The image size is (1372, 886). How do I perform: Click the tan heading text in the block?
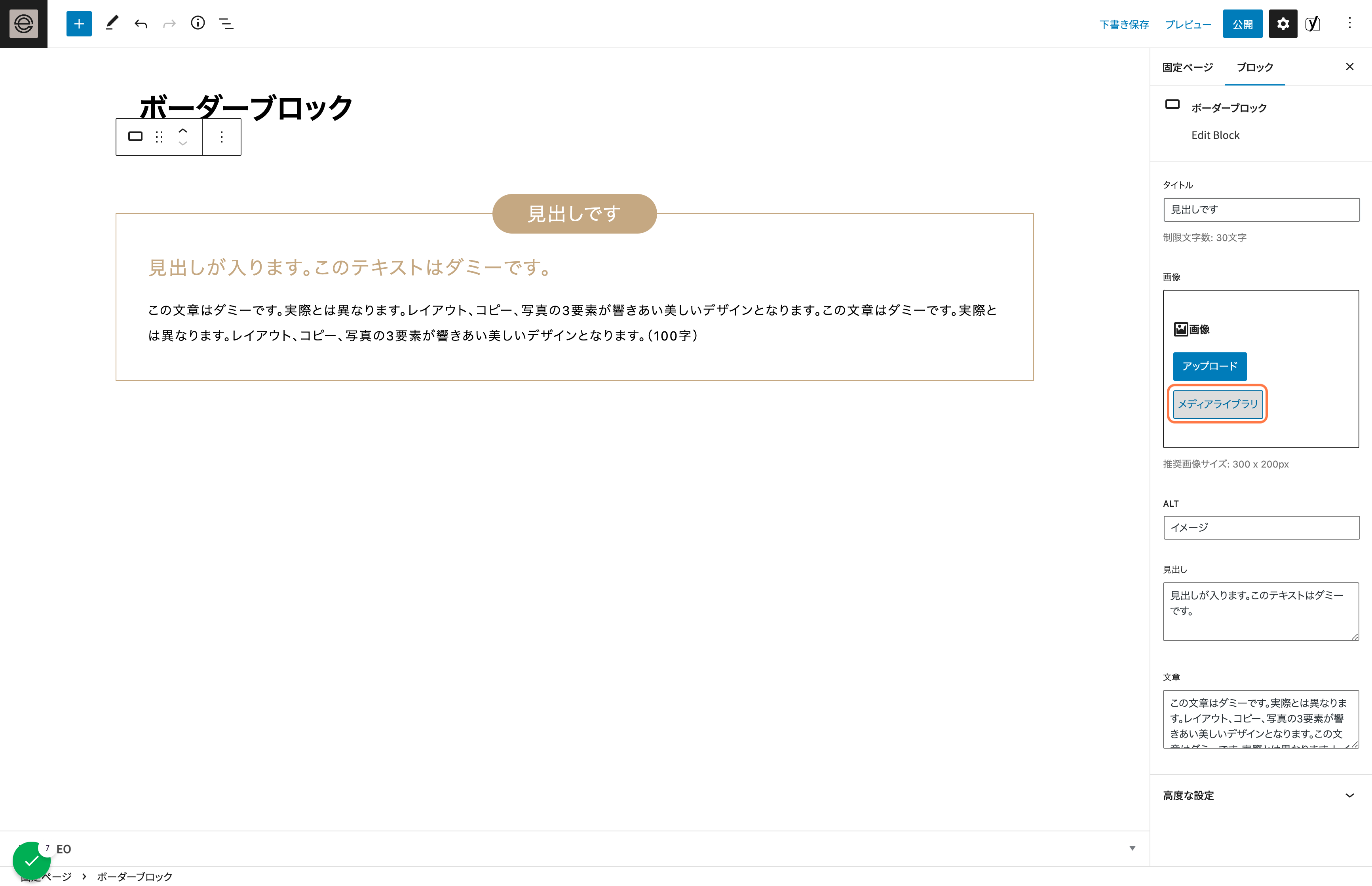pos(350,267)
